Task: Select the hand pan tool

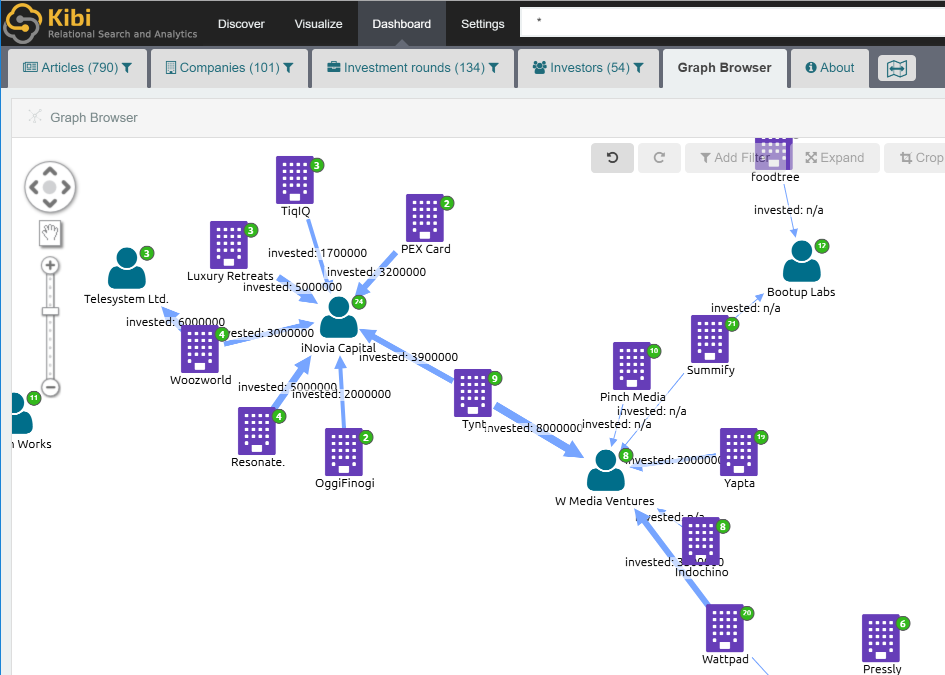Action: click(x=50, y=233)
